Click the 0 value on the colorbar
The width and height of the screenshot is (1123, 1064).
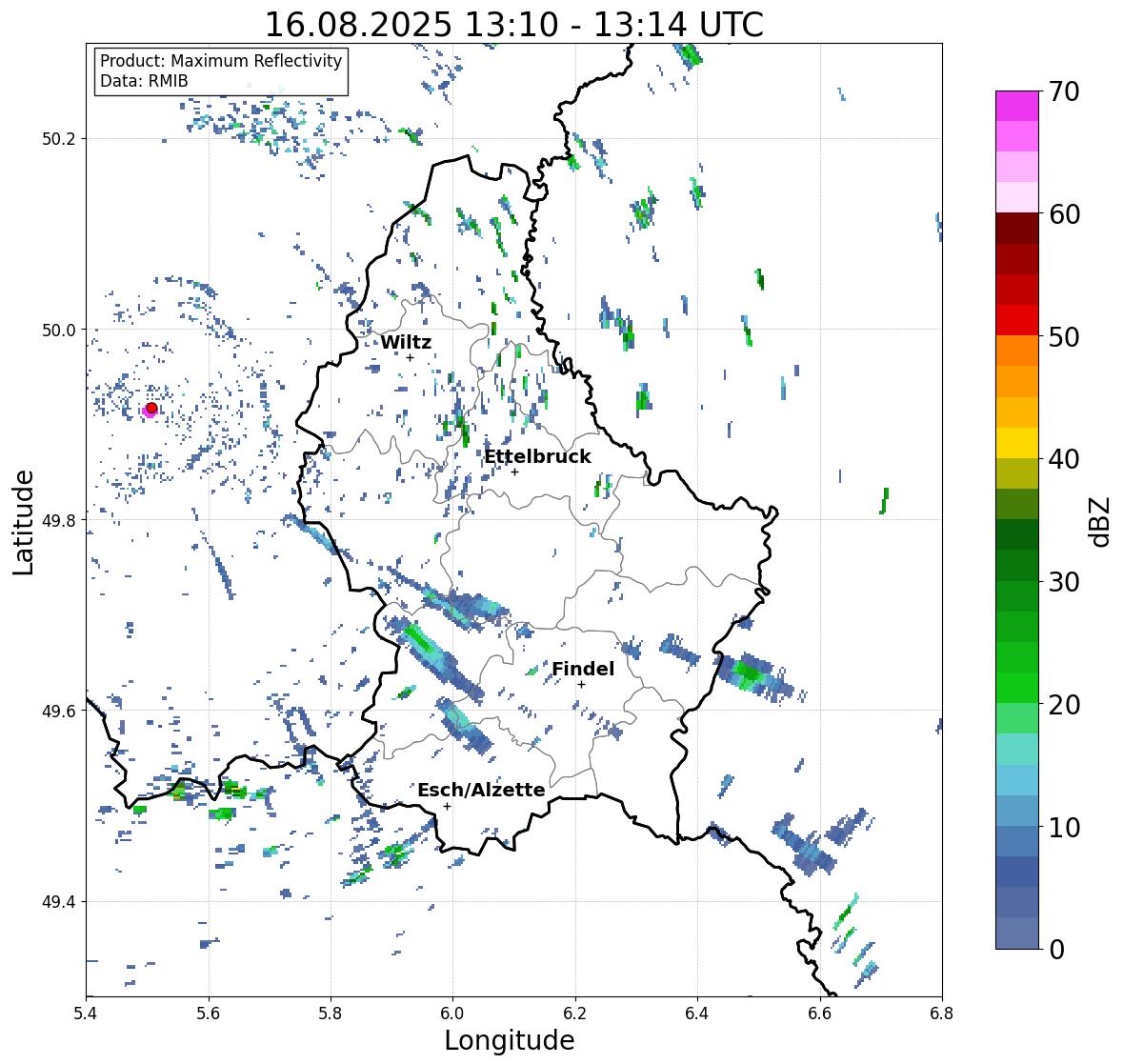click(1056, 950)
